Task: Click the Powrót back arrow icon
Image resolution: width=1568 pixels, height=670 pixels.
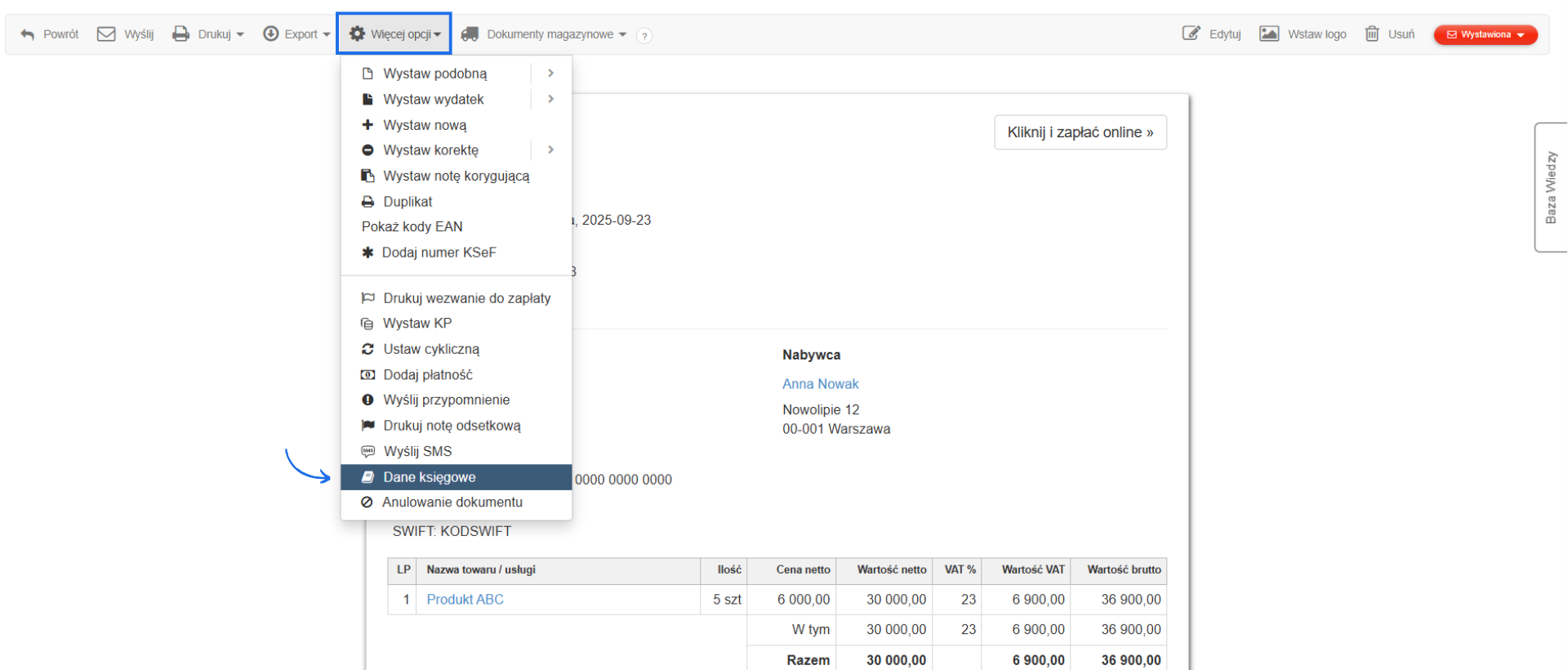Action: pyautogui.click(x=28, y=34)
